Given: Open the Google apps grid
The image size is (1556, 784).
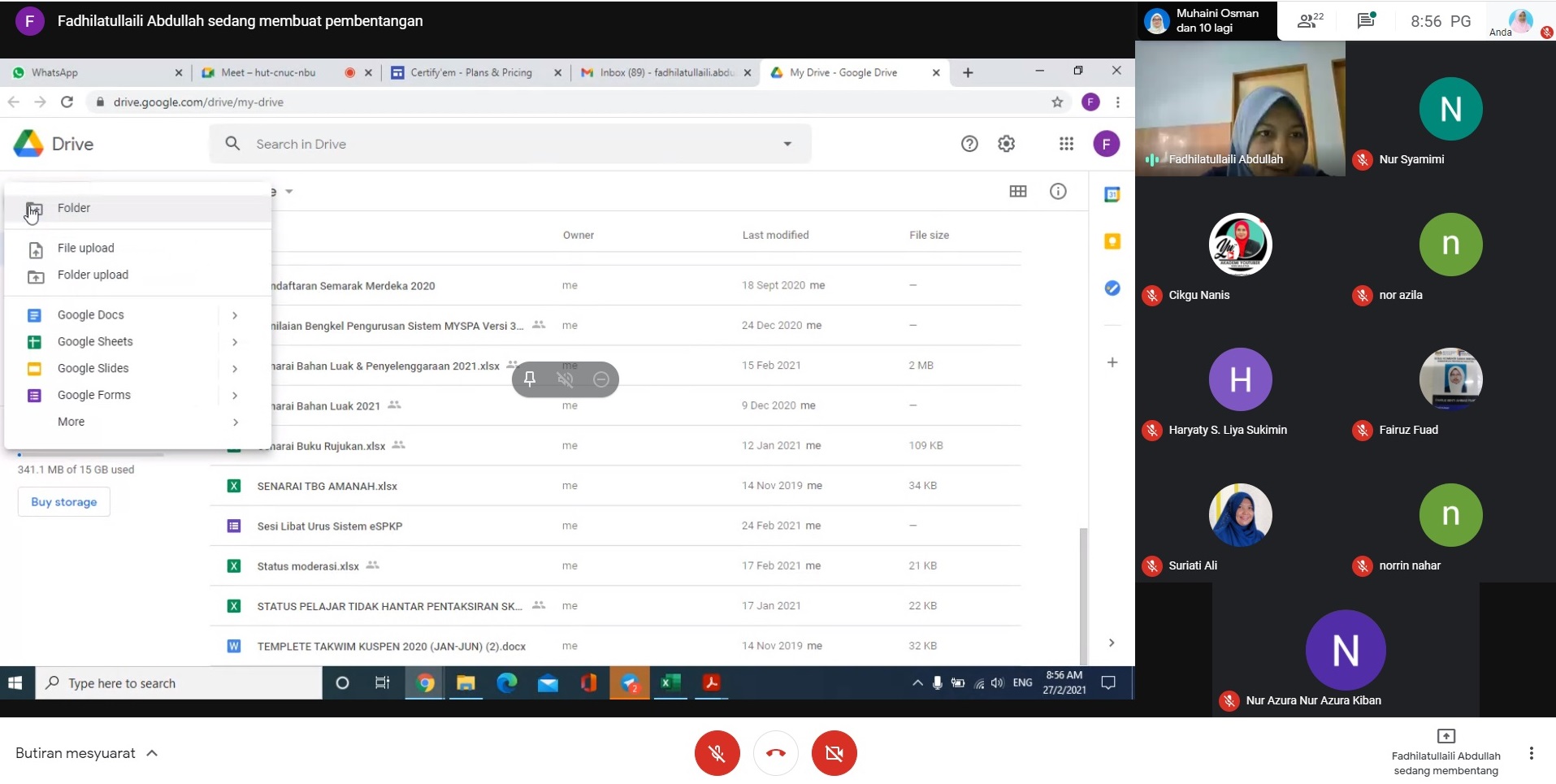Looking at the screenshot, I should pyautogui.click(x=1066, y=144).
